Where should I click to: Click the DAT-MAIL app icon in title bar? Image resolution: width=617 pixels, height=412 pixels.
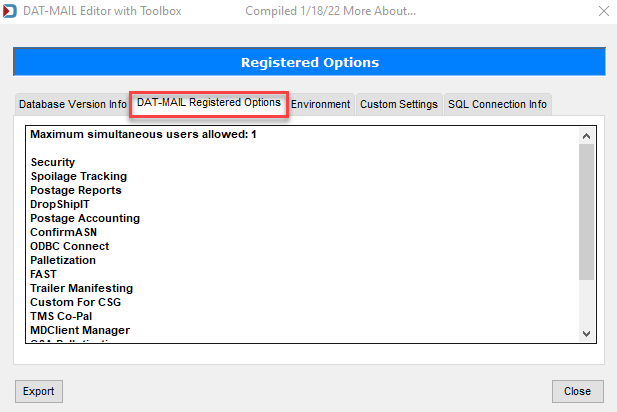(10, 11)
